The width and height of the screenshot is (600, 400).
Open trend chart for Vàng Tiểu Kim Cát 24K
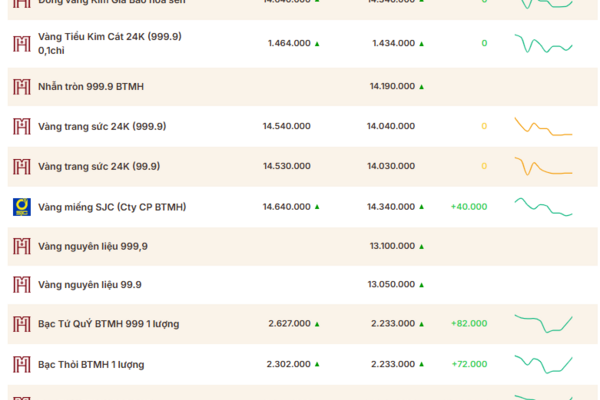543,44
